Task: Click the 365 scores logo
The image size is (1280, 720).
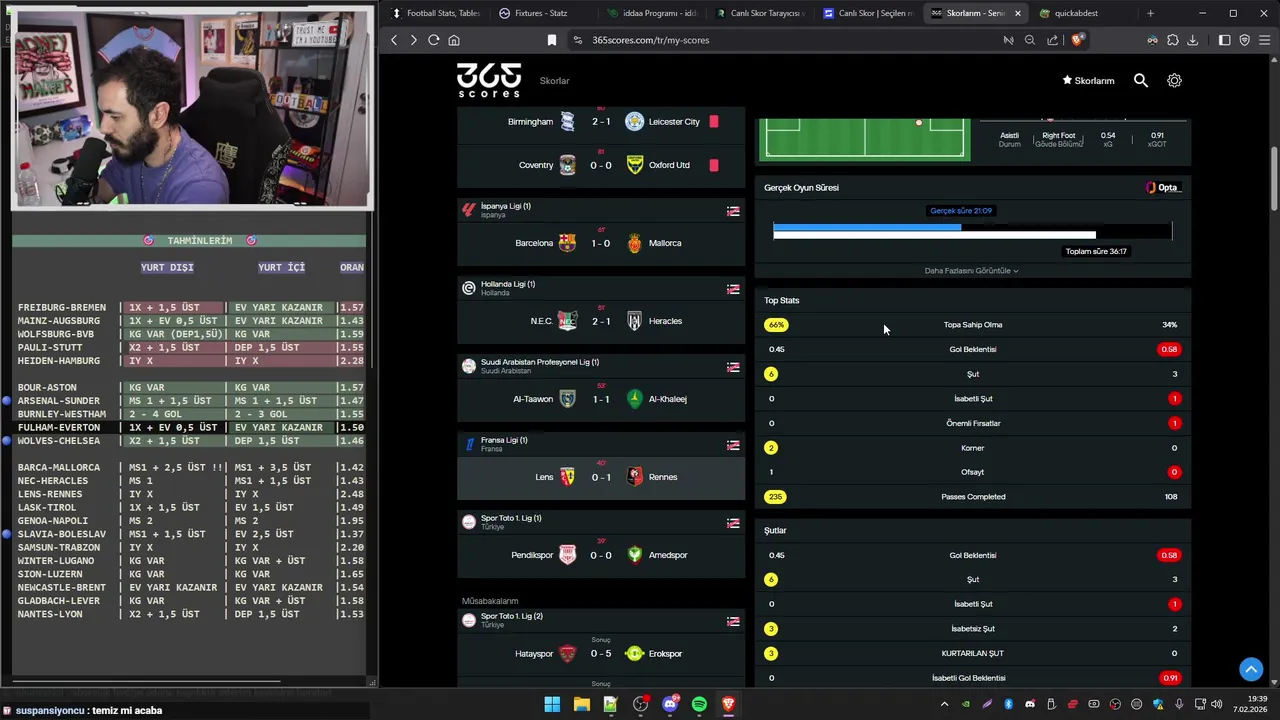Action: (489, 80)
